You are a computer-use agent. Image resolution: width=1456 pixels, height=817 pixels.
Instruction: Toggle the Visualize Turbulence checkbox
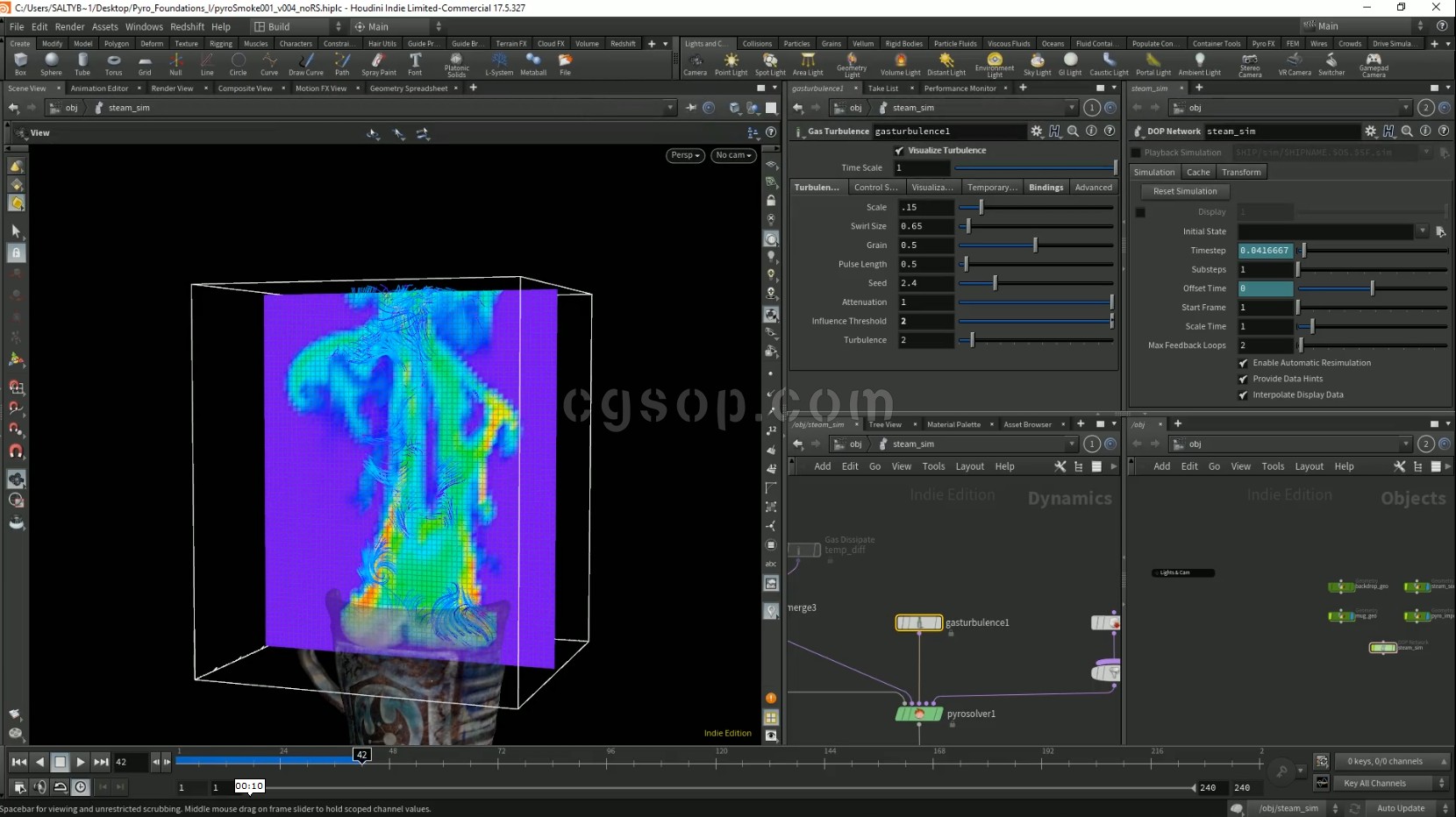899,151
